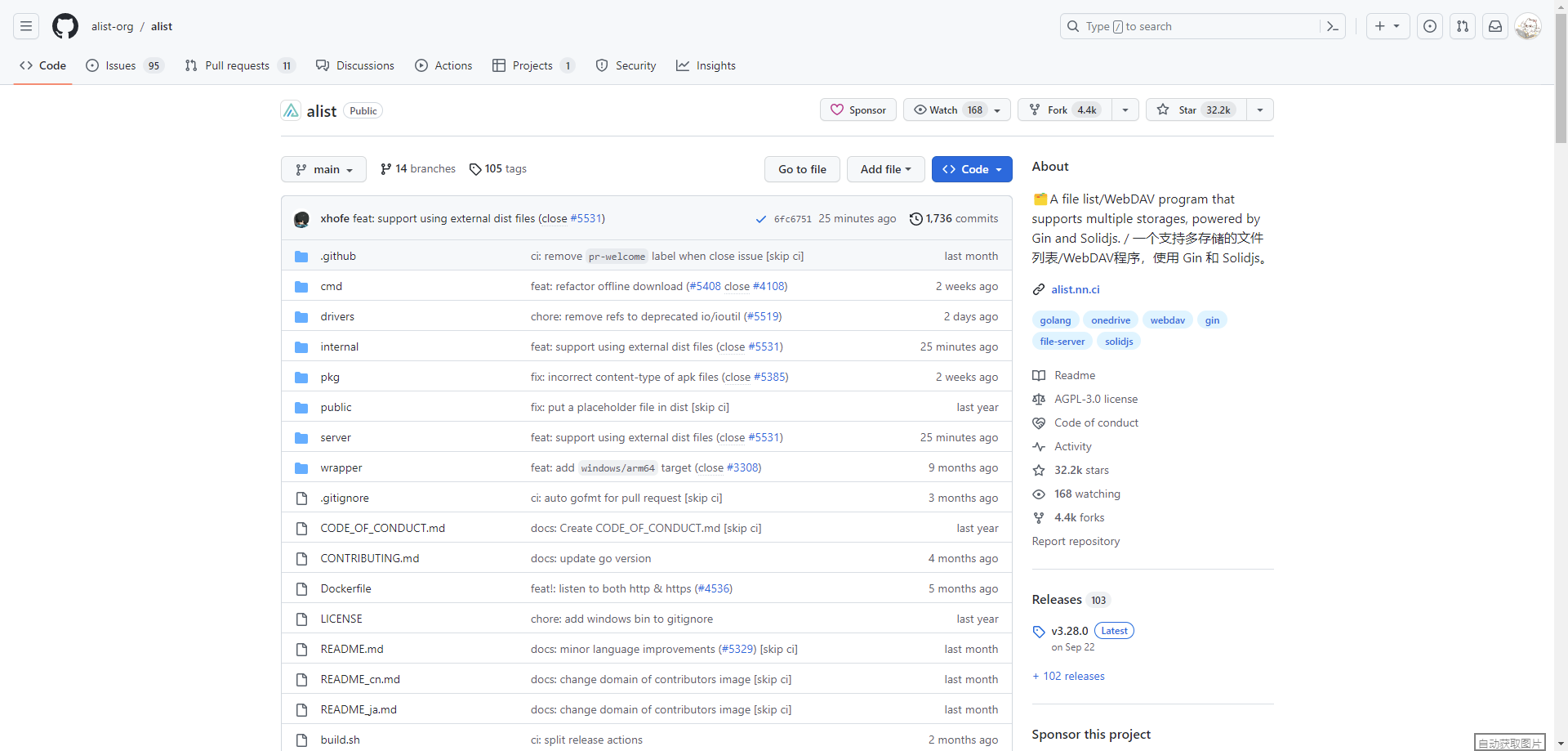This screenshot has height=751, width=1568.
Task: Open the main branch selector dropdown
Action: pyautogui.click(x=323, y=169)
